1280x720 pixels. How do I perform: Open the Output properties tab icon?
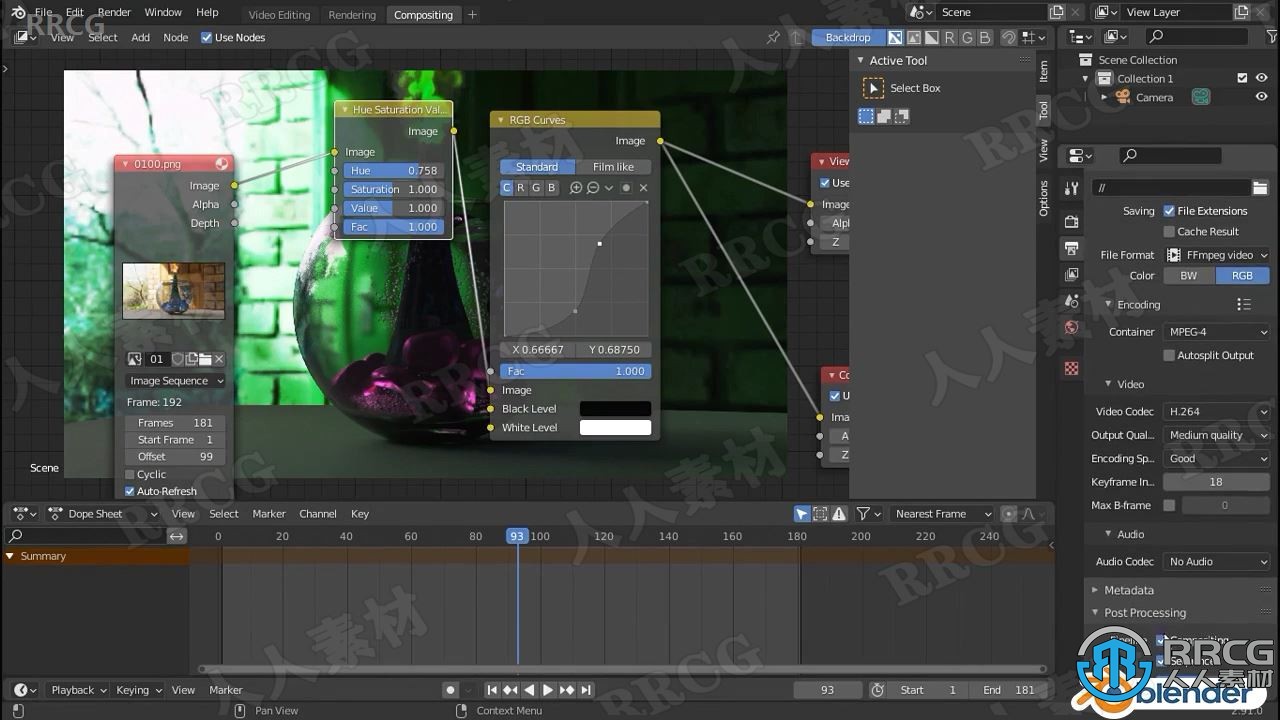1071,248
